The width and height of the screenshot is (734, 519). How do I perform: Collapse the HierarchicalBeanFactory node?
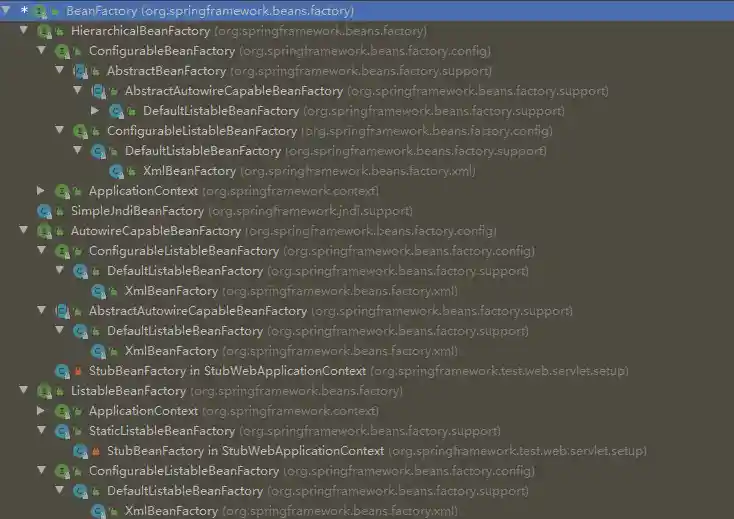(23, 30)
